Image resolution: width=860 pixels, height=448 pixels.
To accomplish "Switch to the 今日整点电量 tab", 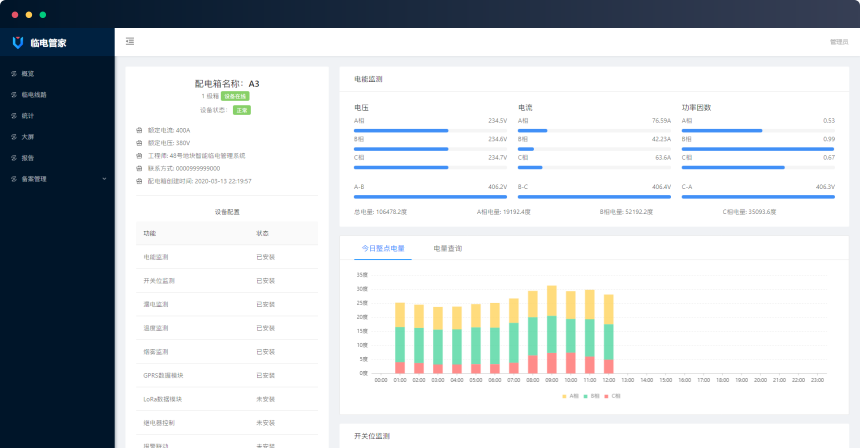I will [x=383, y=248].
